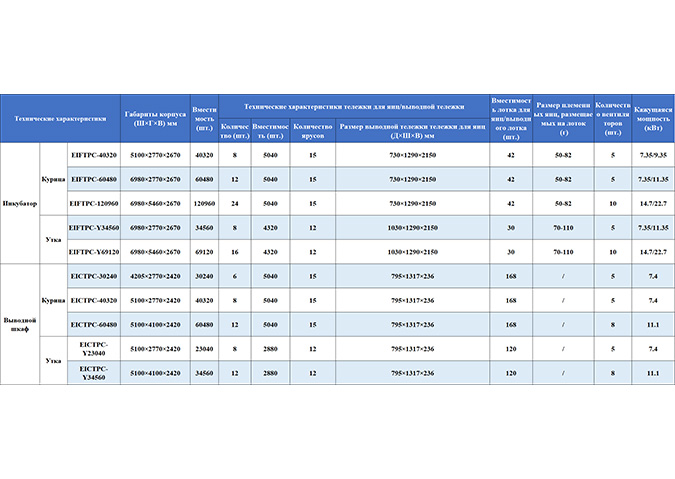
Task: Click Утка label in the Выводной шкаф section
Action: pos(53,361)
